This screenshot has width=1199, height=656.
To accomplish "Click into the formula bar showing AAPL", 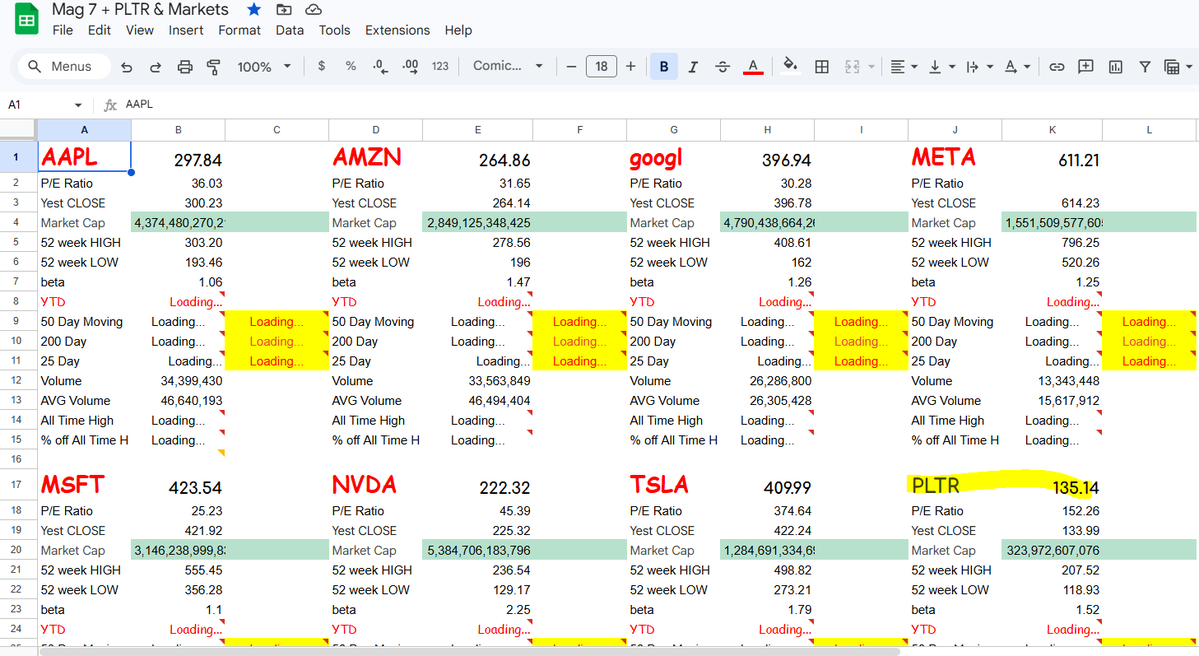I will [658, 104].
